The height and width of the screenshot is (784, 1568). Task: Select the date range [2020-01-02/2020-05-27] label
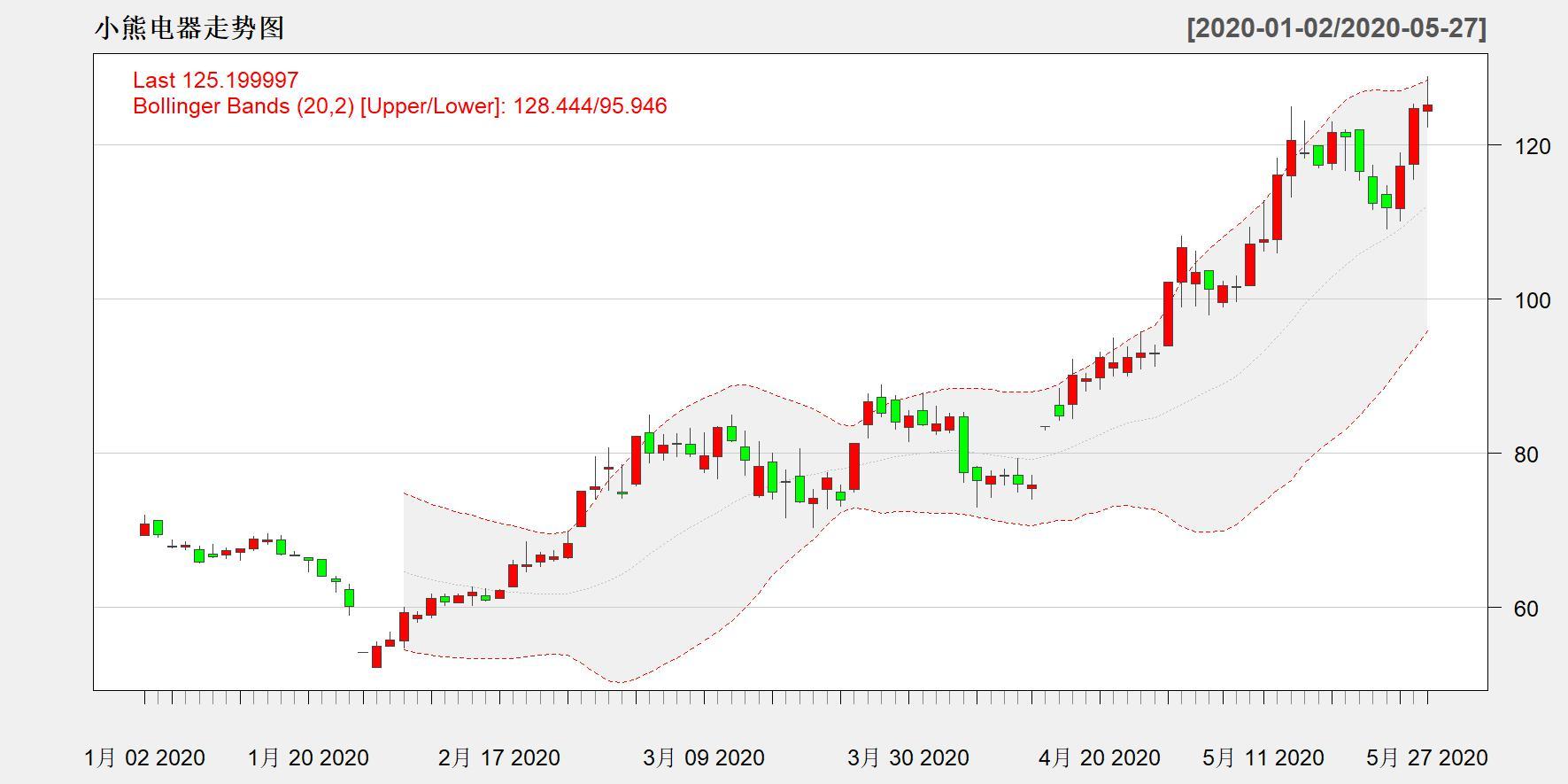pos(1337,28)
